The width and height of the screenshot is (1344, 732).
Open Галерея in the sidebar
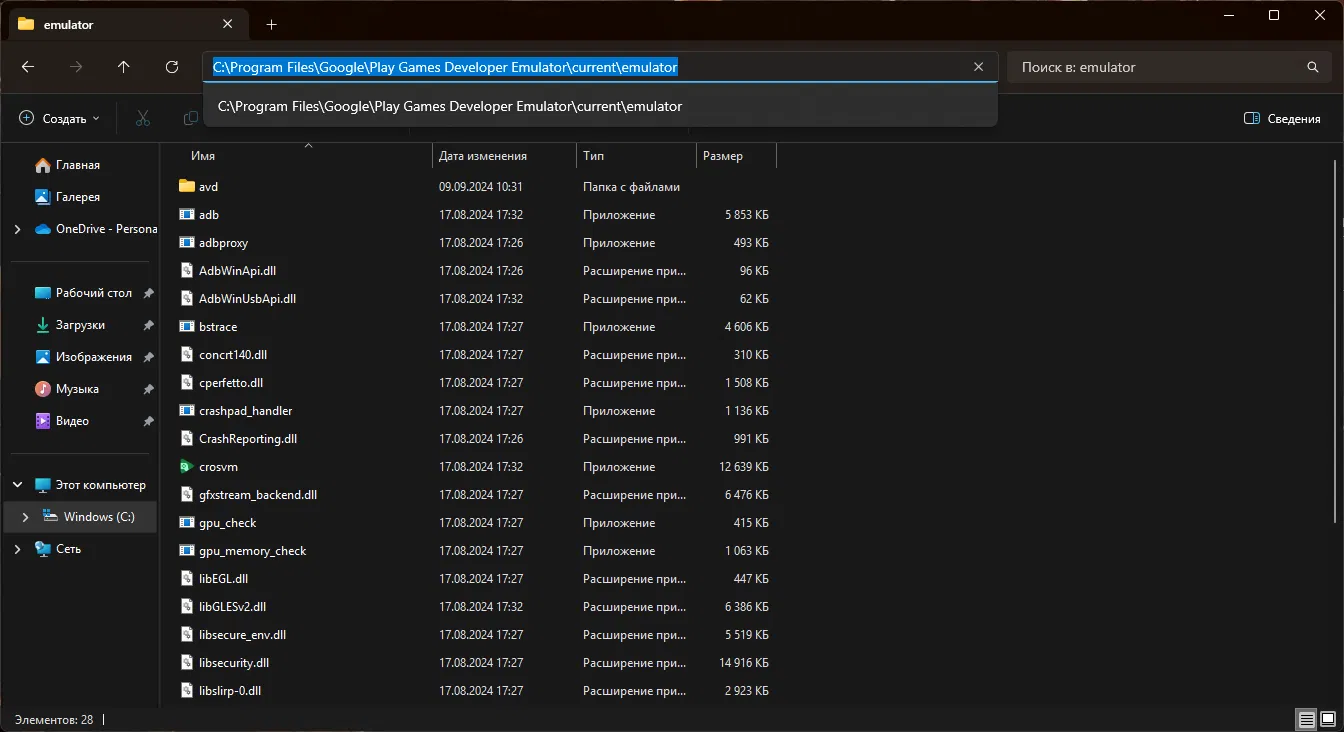[78, 197]
